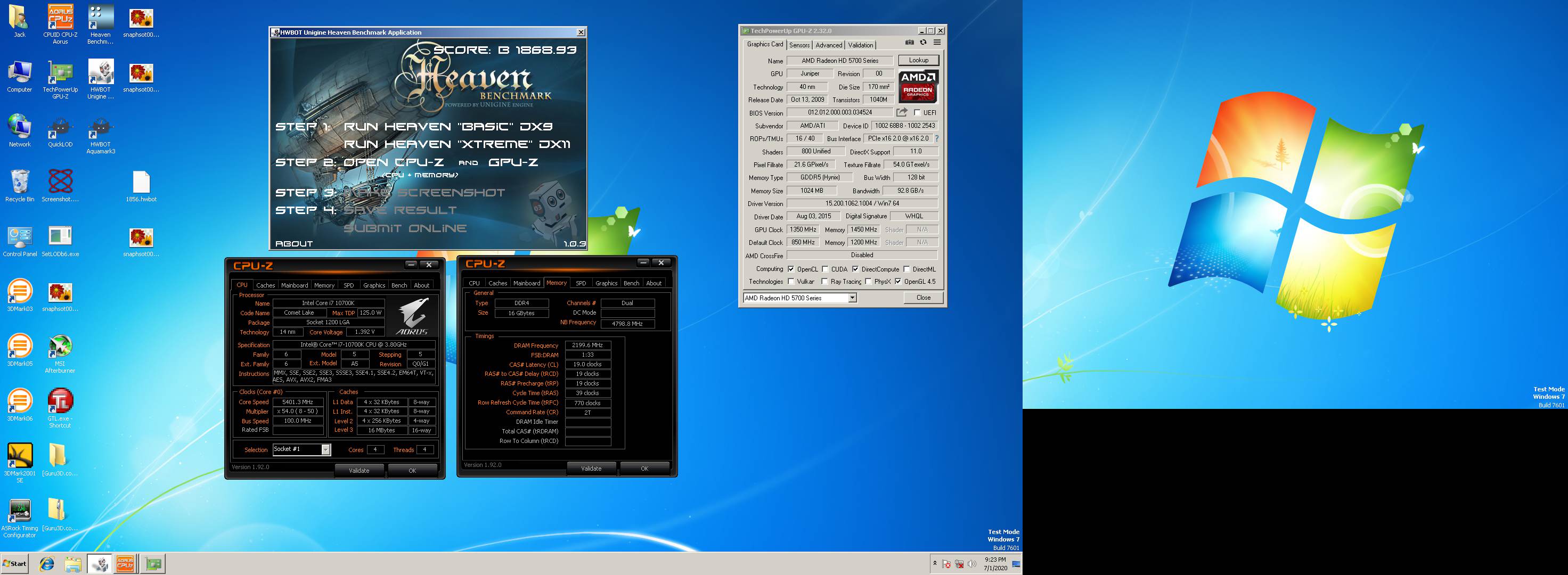1568x575 pixels.
Task: Launch GTL.exe Shortcut on desktop
Action: 60,409
